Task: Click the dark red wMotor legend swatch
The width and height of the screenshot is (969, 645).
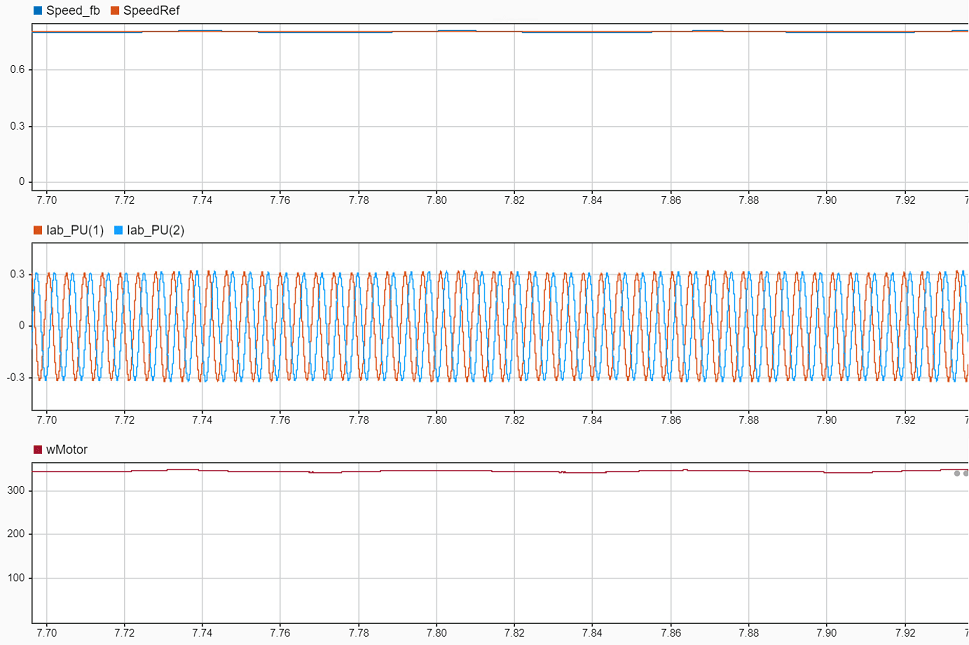Action: (x=38, y=450)
